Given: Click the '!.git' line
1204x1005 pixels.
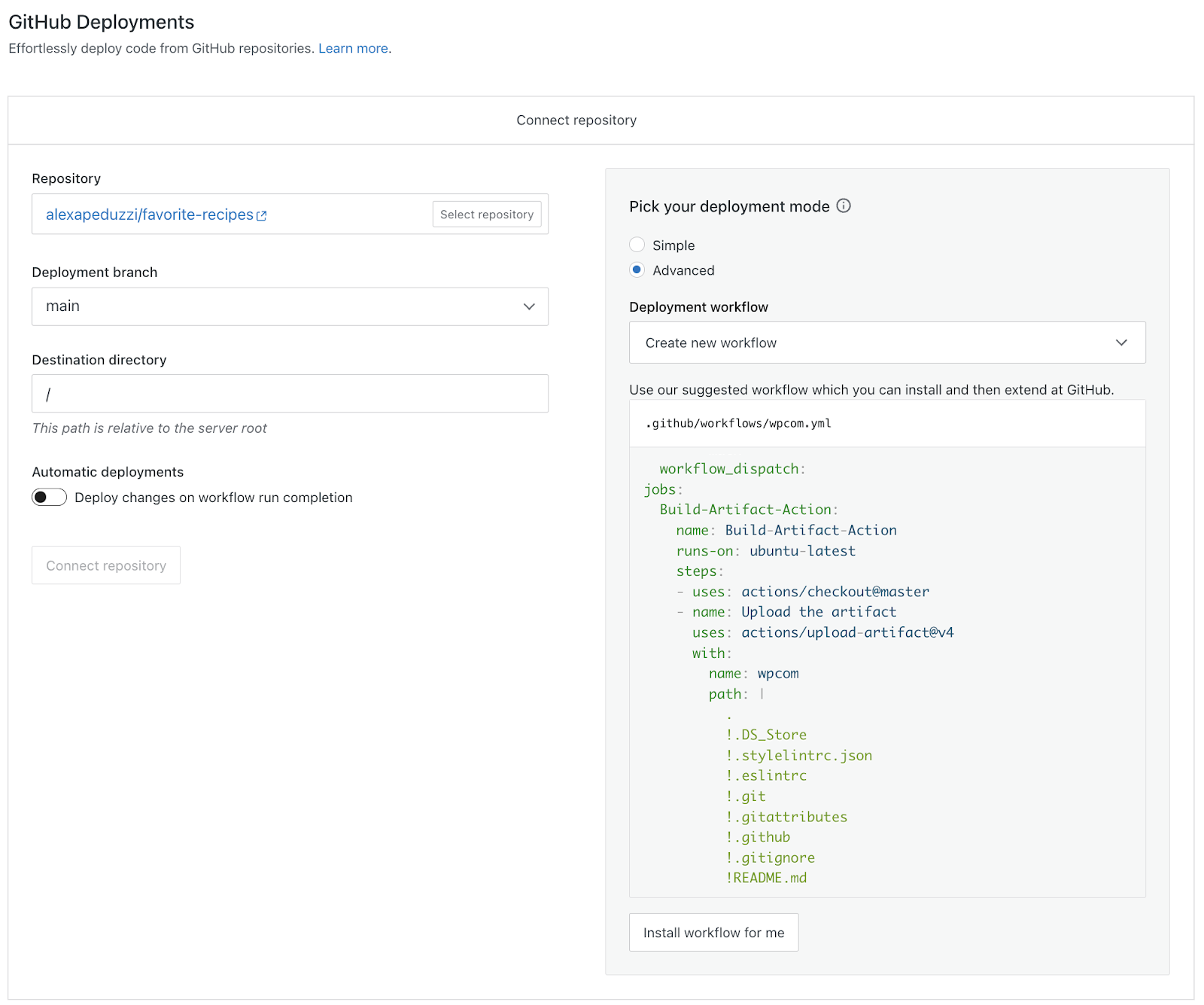Looking at the screenshot, I should pos(746,796).
